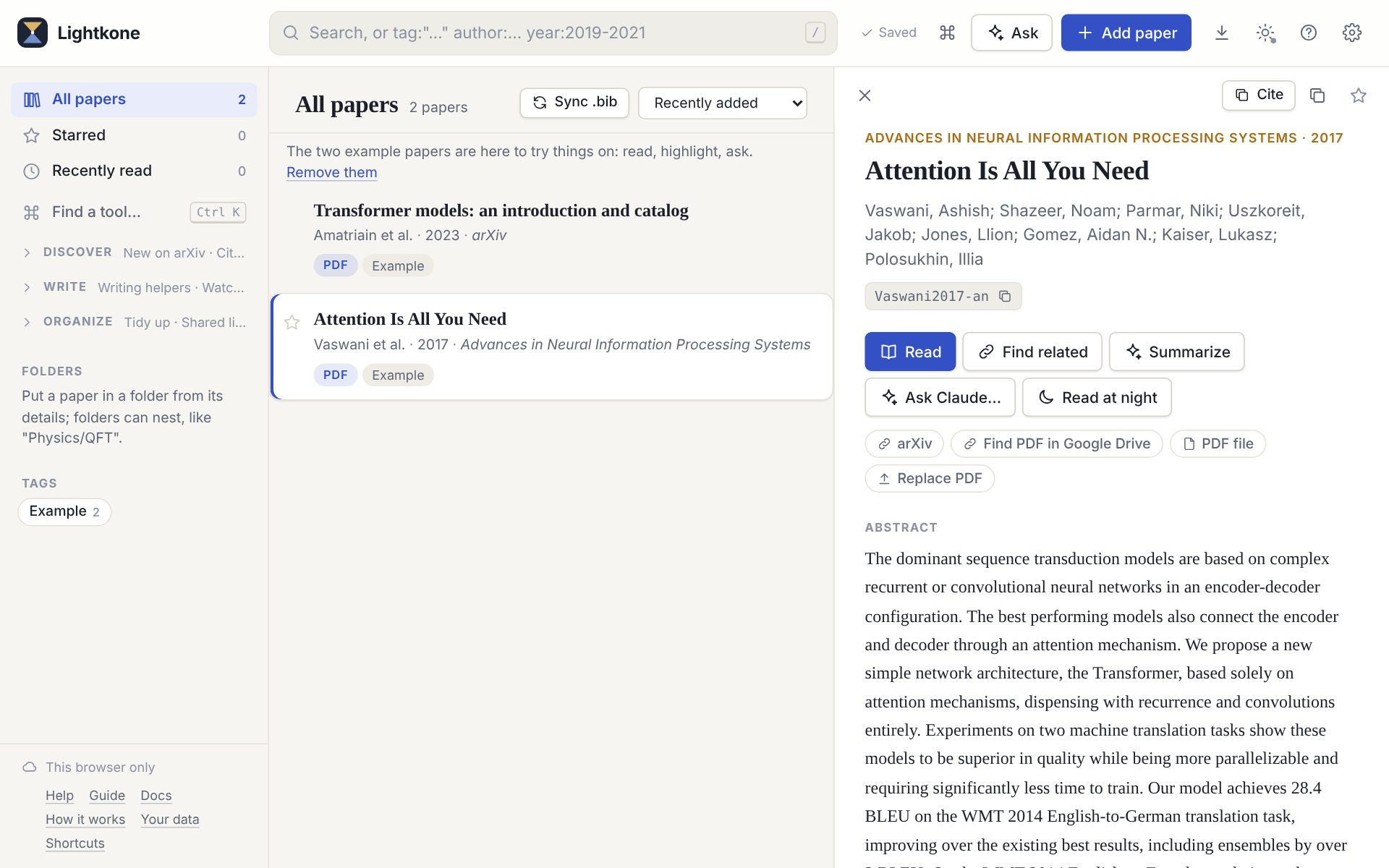Select All papers in sidebar
This screenshot has height=868, width=1389.
pyautogui.click(x=134, y=99)
